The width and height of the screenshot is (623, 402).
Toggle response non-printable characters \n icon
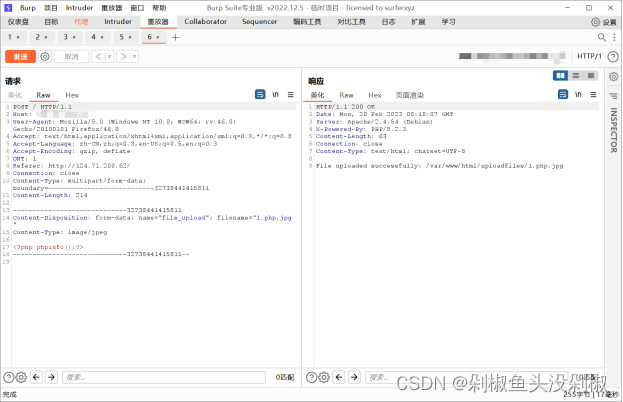coord(578,94)
